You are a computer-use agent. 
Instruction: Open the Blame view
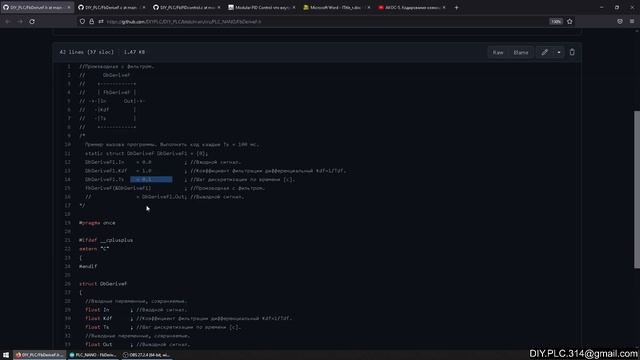520,52
